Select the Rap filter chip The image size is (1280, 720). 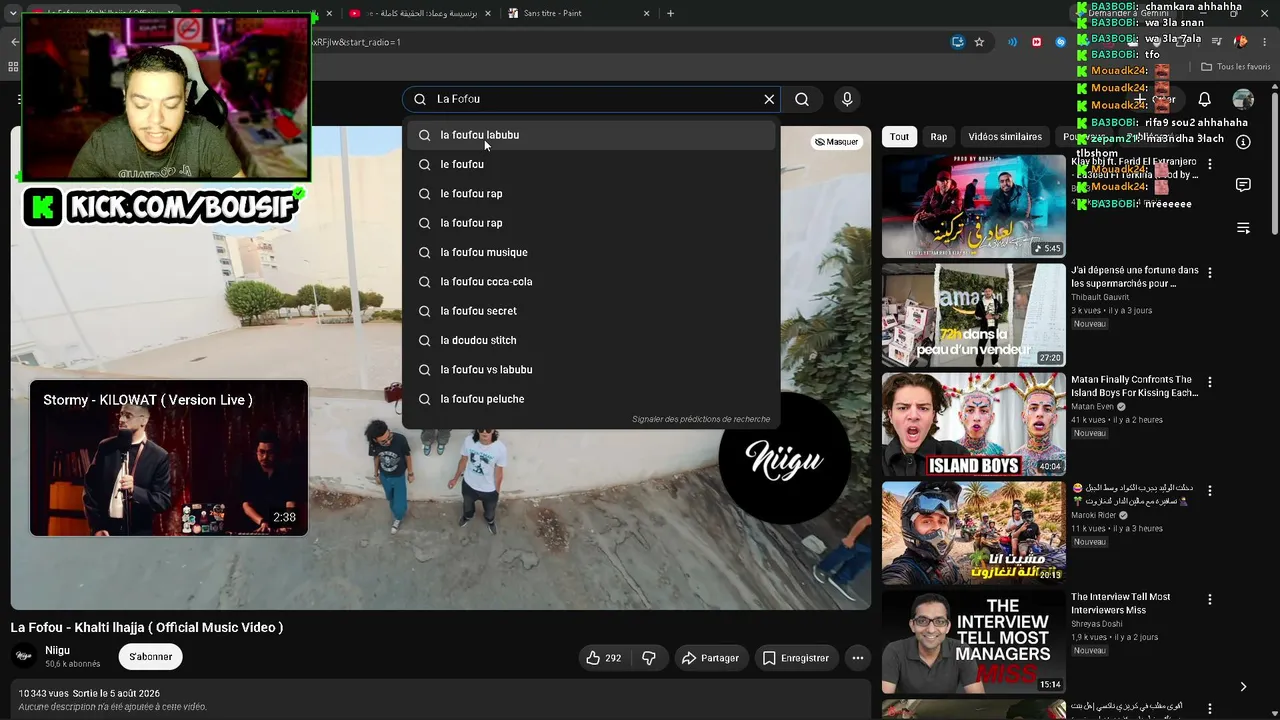[939, 137]
